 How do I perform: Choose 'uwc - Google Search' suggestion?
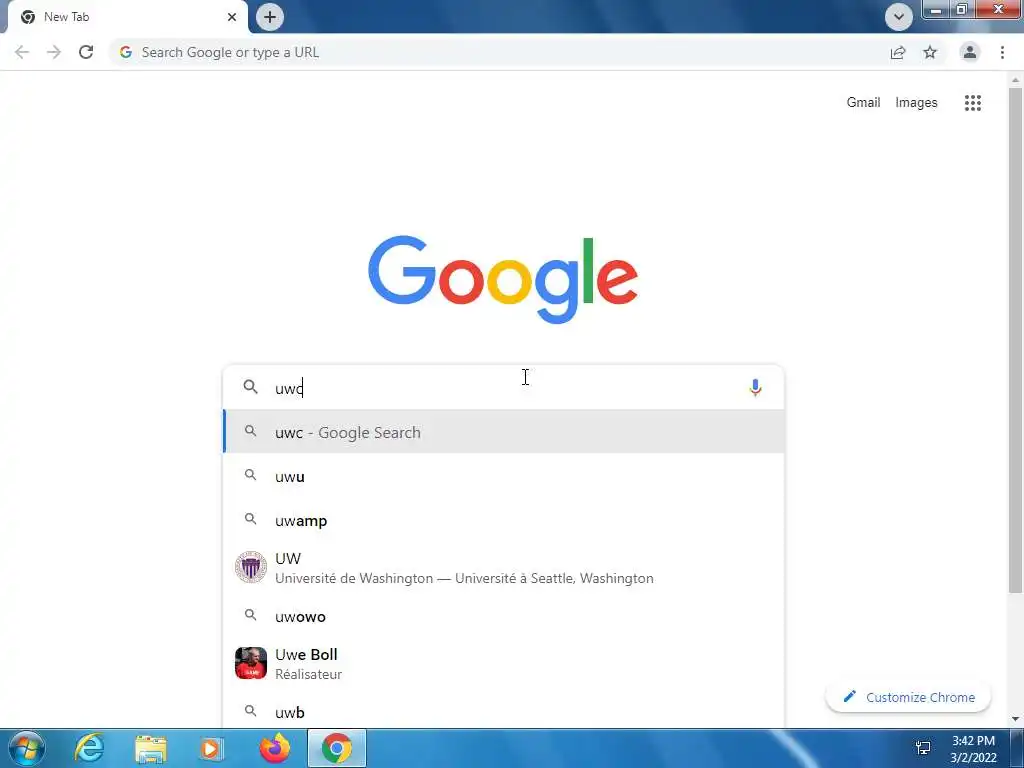[504, 432]
